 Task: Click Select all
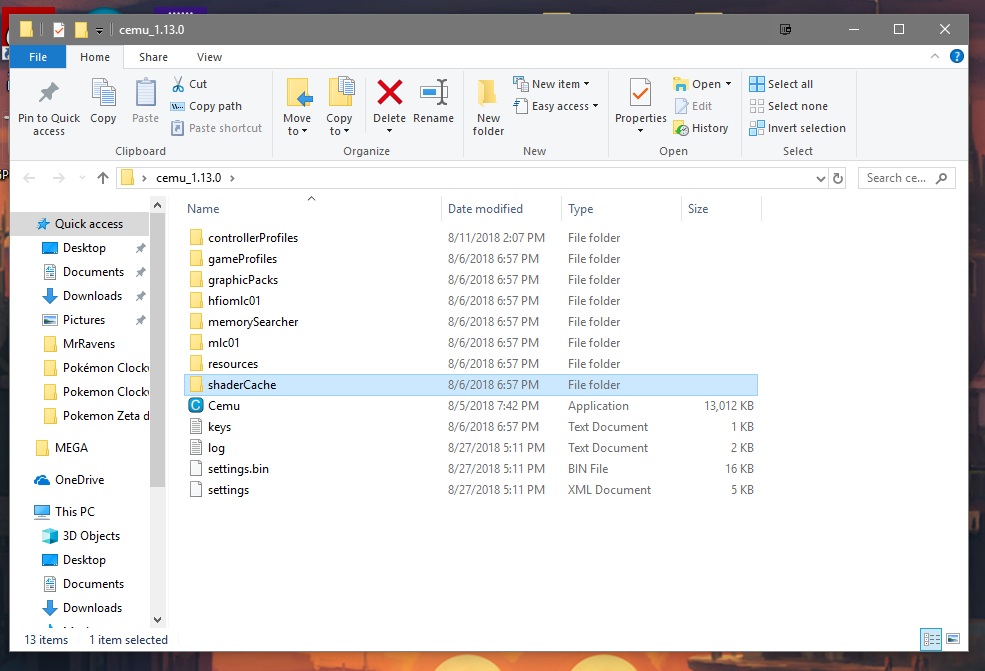pyautogui.click(x=781, y=84)
